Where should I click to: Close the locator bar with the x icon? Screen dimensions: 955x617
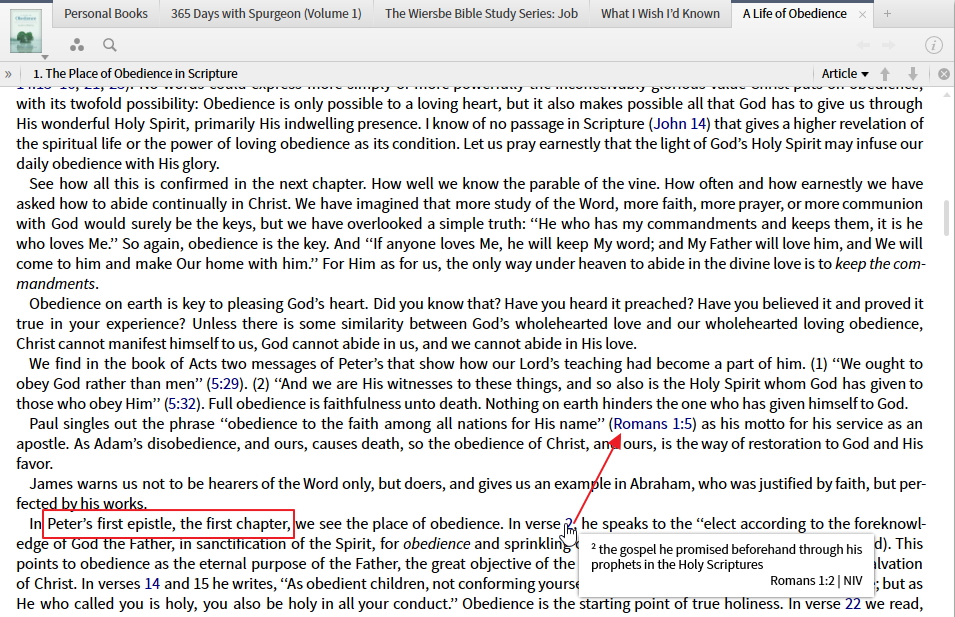[x=944, y=74]
